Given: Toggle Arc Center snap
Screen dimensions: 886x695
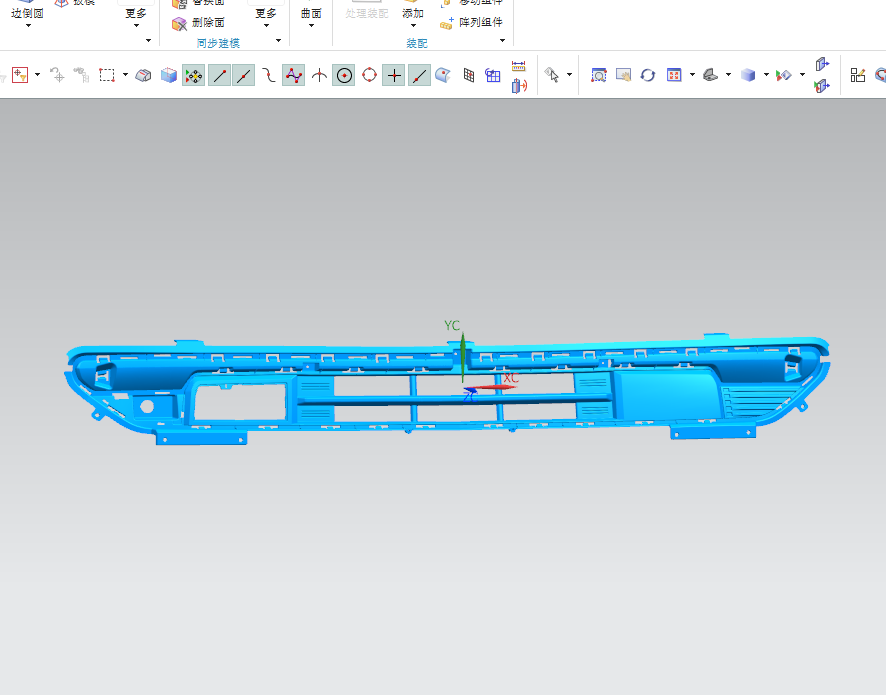Looking at the screenshot, I should tap(344, 75).
